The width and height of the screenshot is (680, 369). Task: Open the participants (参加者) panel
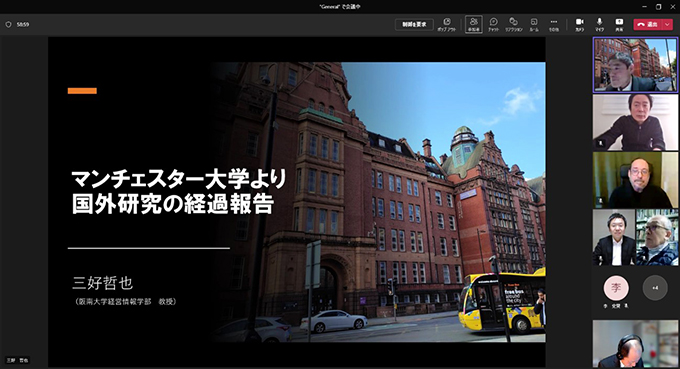[x=474, y=24]
